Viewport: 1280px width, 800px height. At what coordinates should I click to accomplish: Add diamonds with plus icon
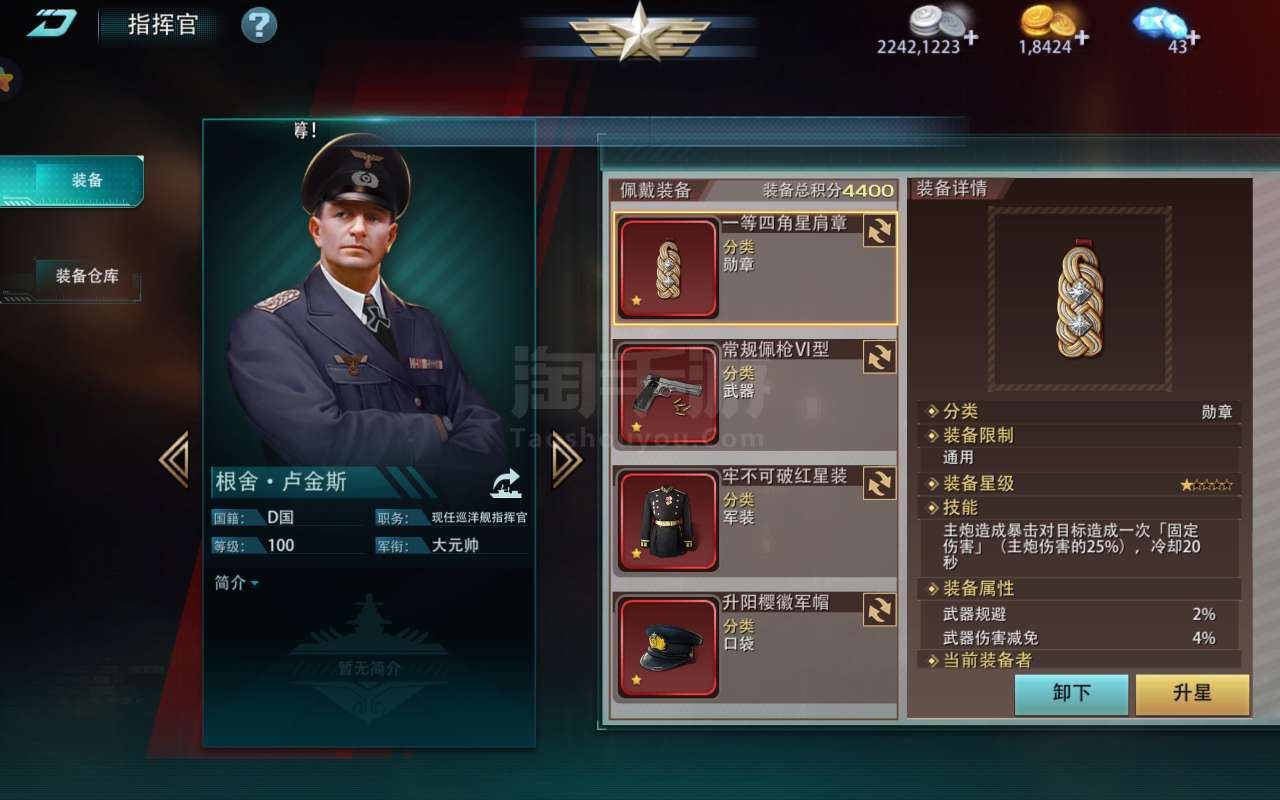point(1192,39)
